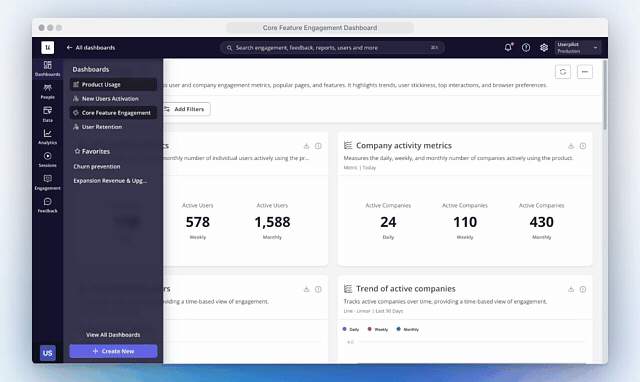Toggle the Monthly series in chart legend
Screen dimensions: 640x382
click(408, 329)
